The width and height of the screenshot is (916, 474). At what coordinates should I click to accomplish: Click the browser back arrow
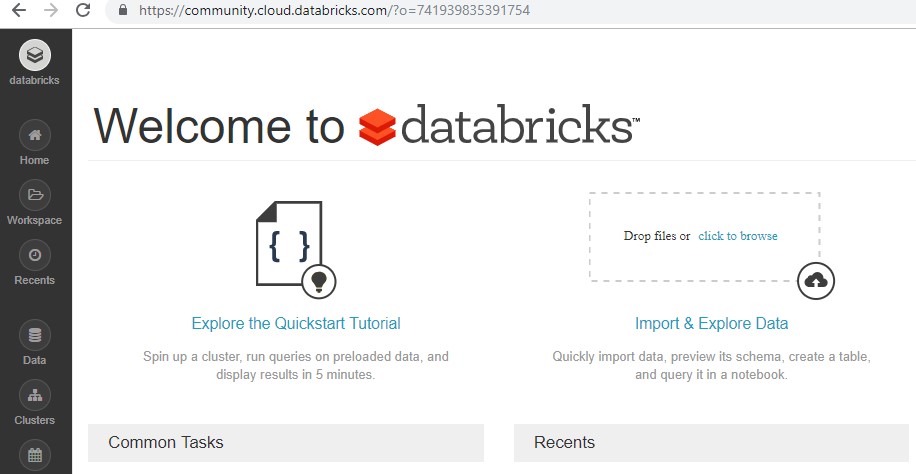[x=18, y=11]
